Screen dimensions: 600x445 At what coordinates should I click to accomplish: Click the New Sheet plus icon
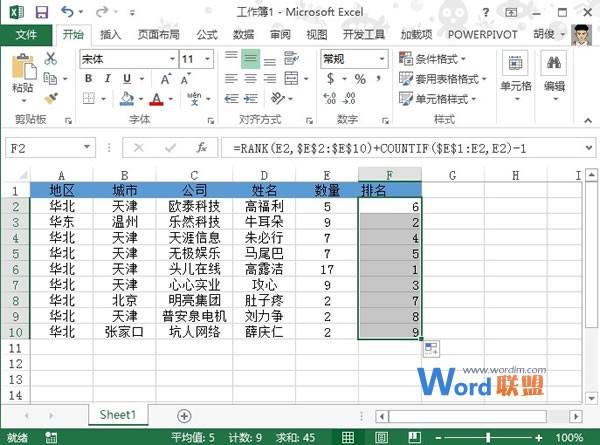(x=184, y=414)
